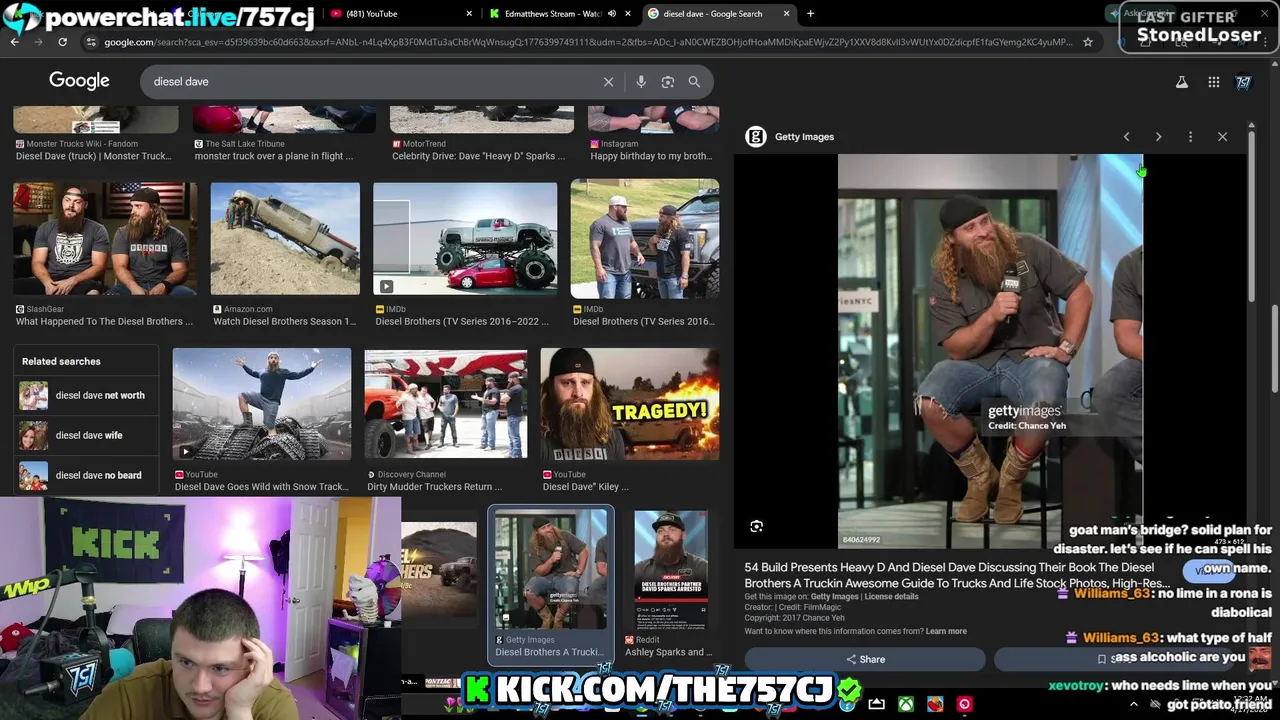Close the Getty Images preview panel

1222,137
